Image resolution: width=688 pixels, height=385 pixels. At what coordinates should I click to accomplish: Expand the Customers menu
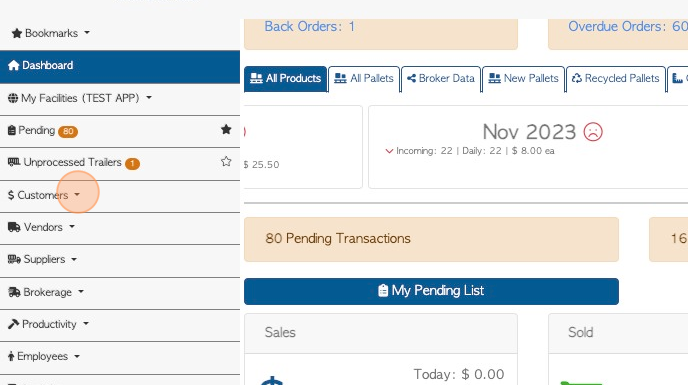(44, 195)
